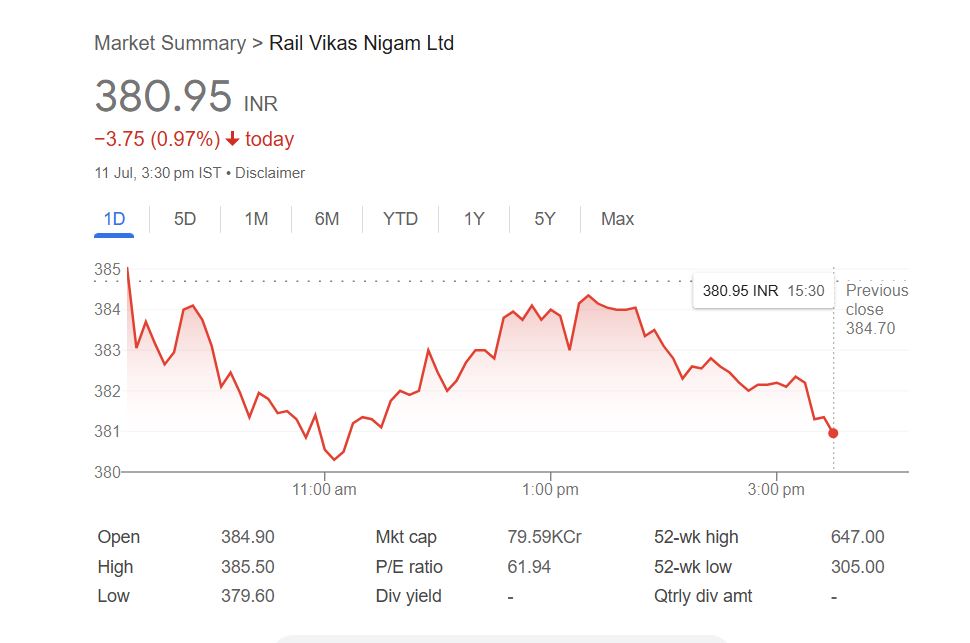Switch to the 1M chart tab
The width and height of the screenshot is (970, 643).
256,219
